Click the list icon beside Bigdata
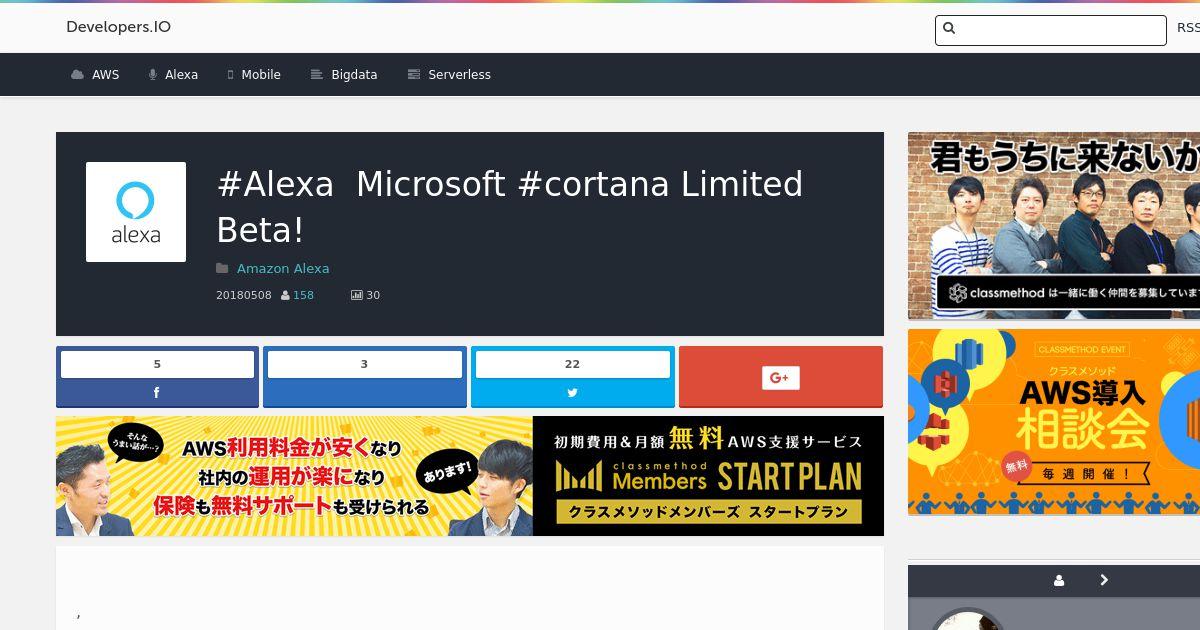The height and width of the screenshot is (630, 1200). [317, 75]
